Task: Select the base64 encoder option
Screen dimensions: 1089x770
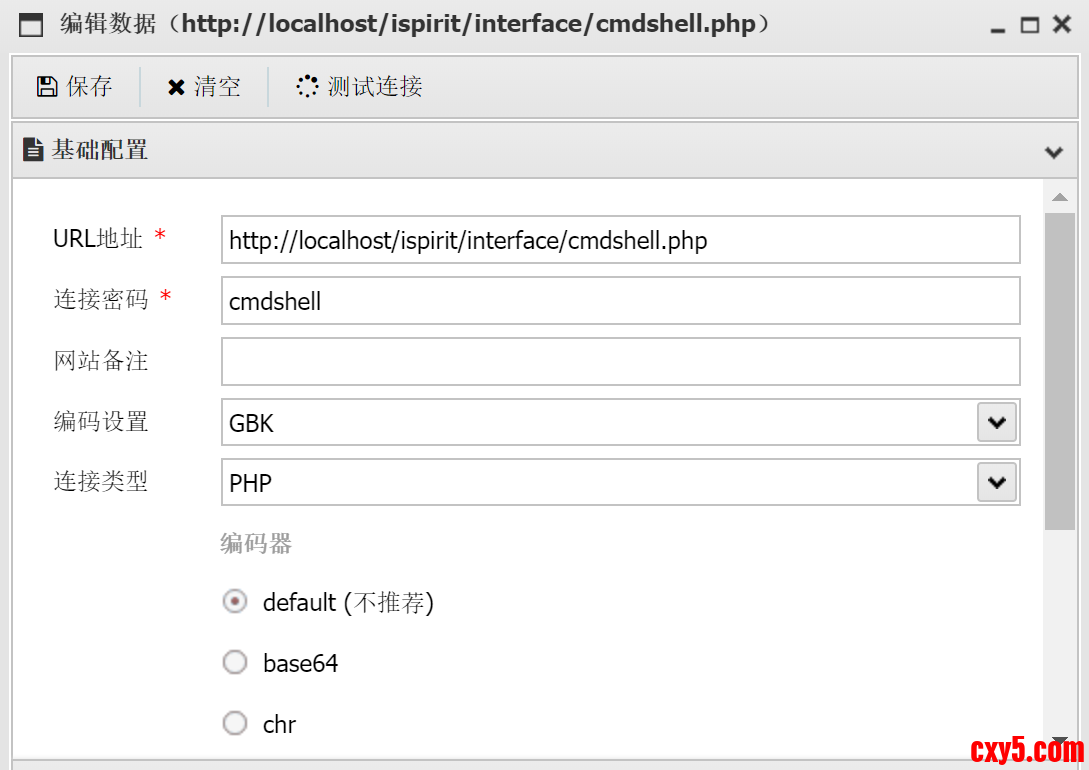Action: pos(235,662)
